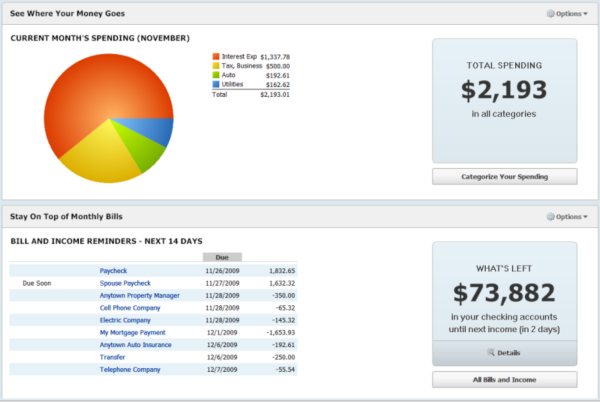Open Options menu in Stay On Top of Monthly Bills
The image size is (600, 402).
(x=567, y=217)
